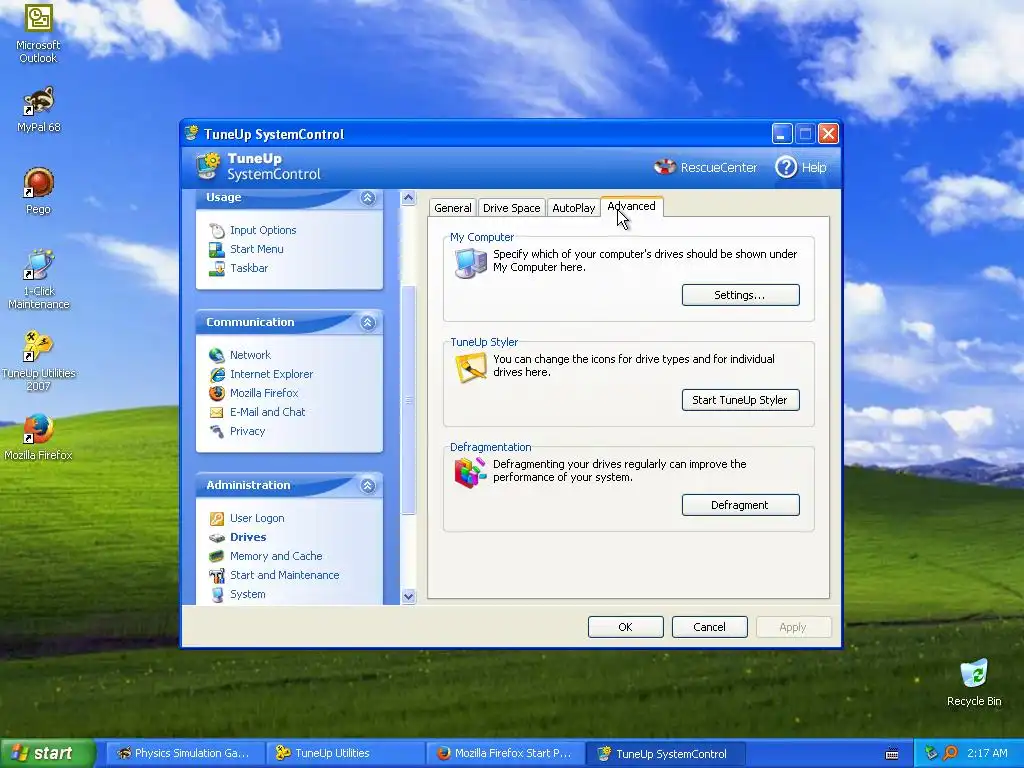Screen dimensions: 1024x768
Task: Collapse the Communication panel chevron
Action: pos(368,322)
